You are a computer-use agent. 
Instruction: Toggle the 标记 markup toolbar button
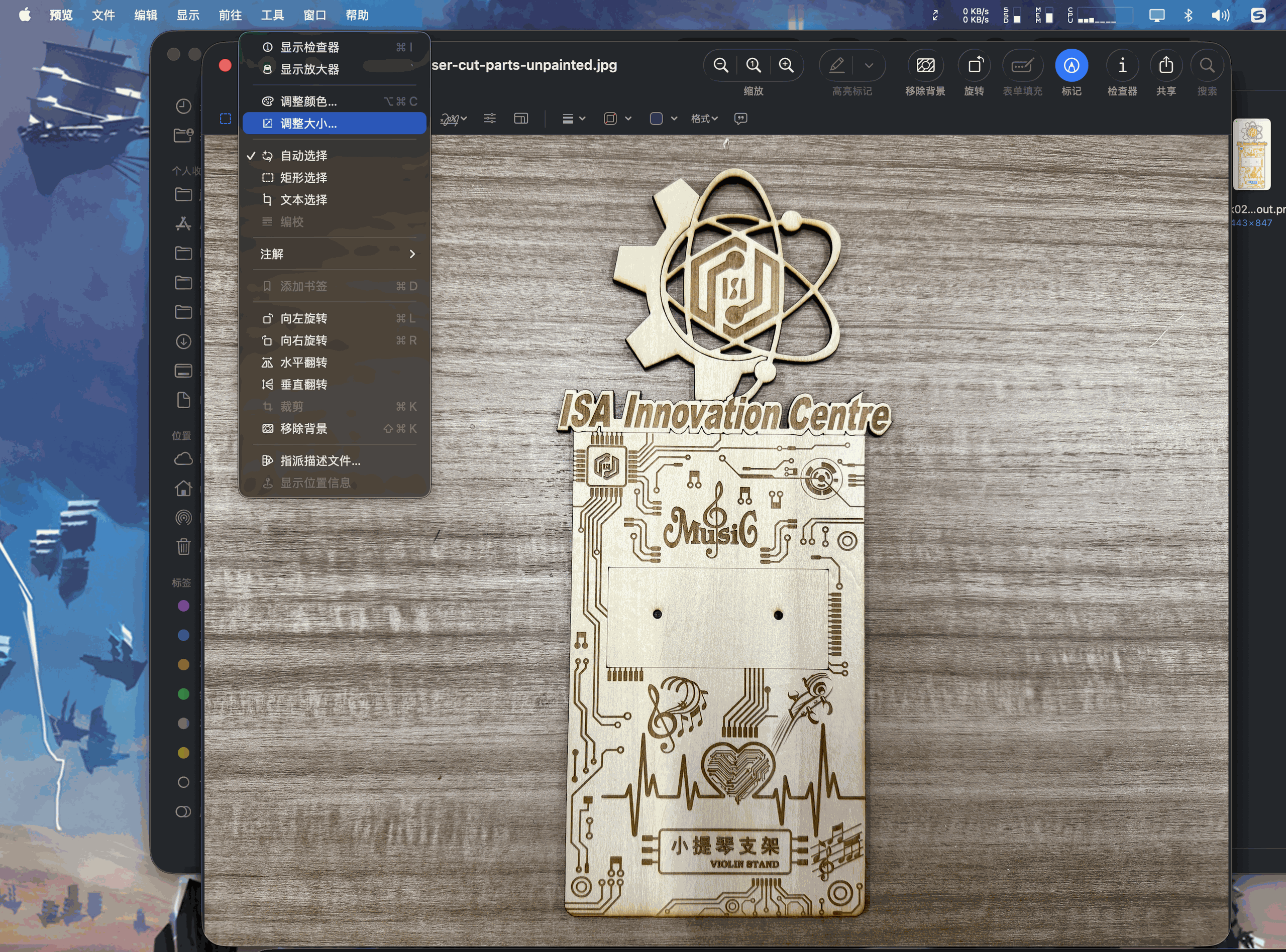(x=1071, y=65)
